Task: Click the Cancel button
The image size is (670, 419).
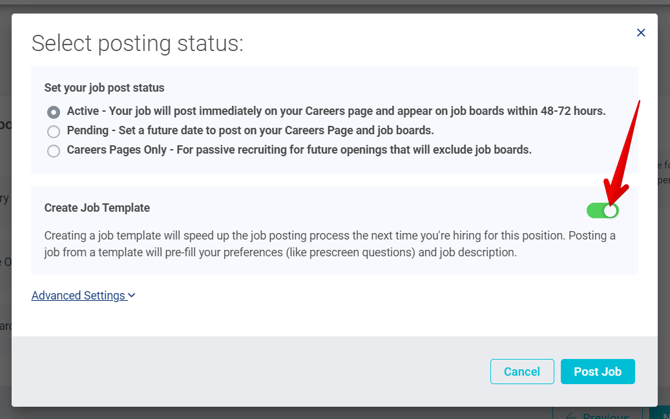Action: [x=522, y=372]
